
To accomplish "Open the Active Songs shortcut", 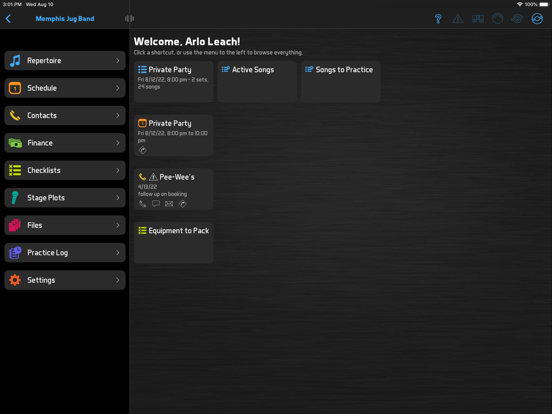I will [257, 82].
